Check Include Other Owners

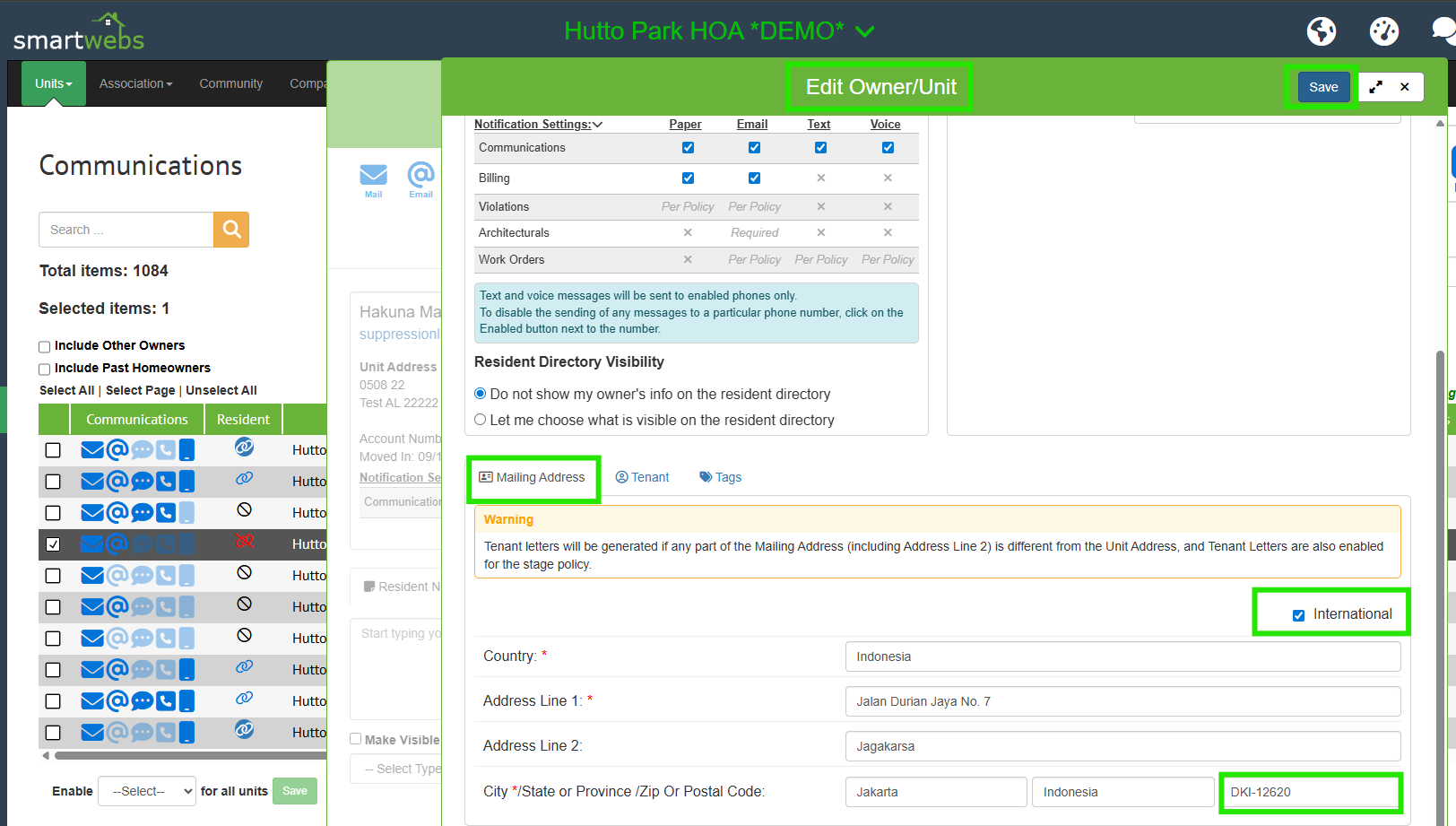(x=45, y=347)
